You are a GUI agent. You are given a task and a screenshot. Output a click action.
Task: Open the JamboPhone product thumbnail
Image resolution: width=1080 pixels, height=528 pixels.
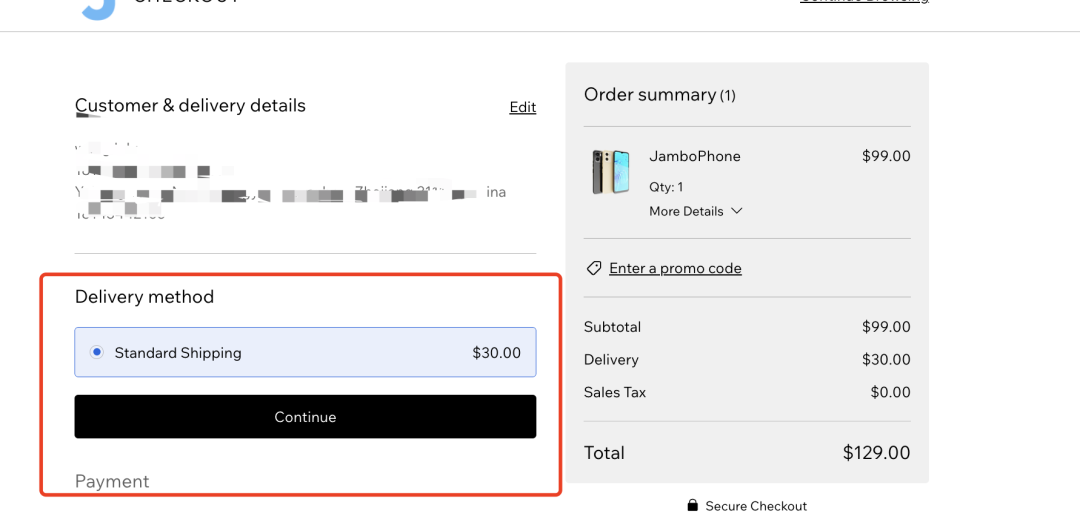pyautogui.click(x=610, y=171)
